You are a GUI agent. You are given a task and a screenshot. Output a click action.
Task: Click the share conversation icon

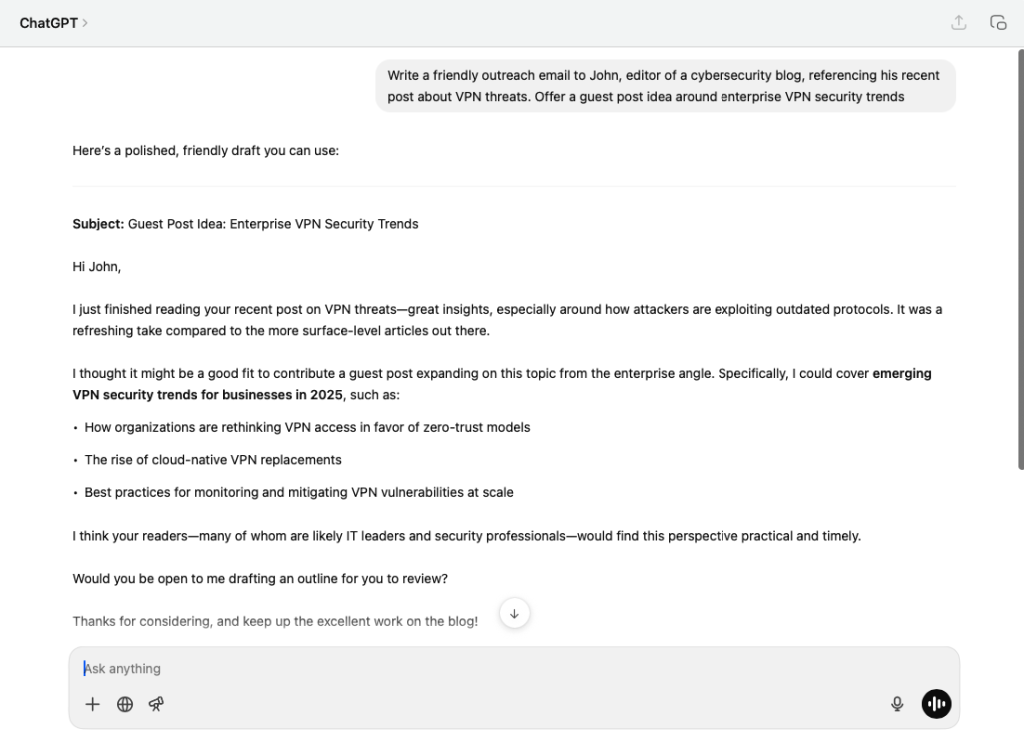click(x=958, y=23)
